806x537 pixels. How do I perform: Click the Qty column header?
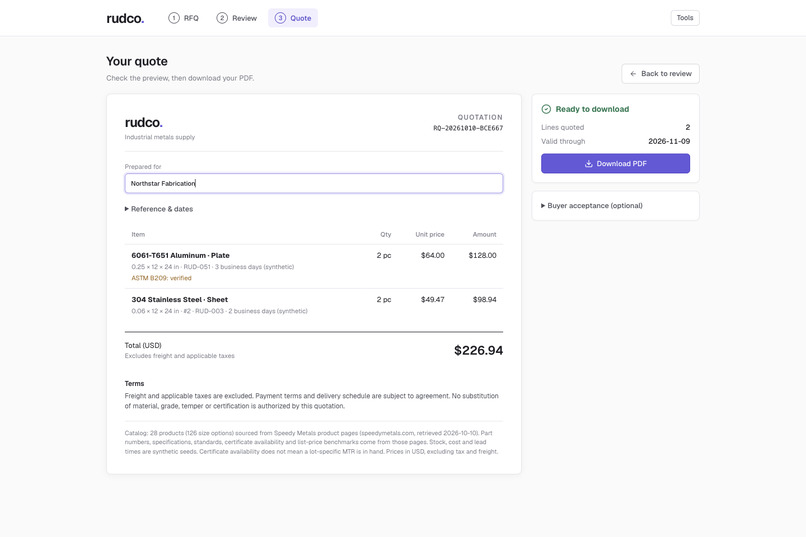[x=386, y=234]
